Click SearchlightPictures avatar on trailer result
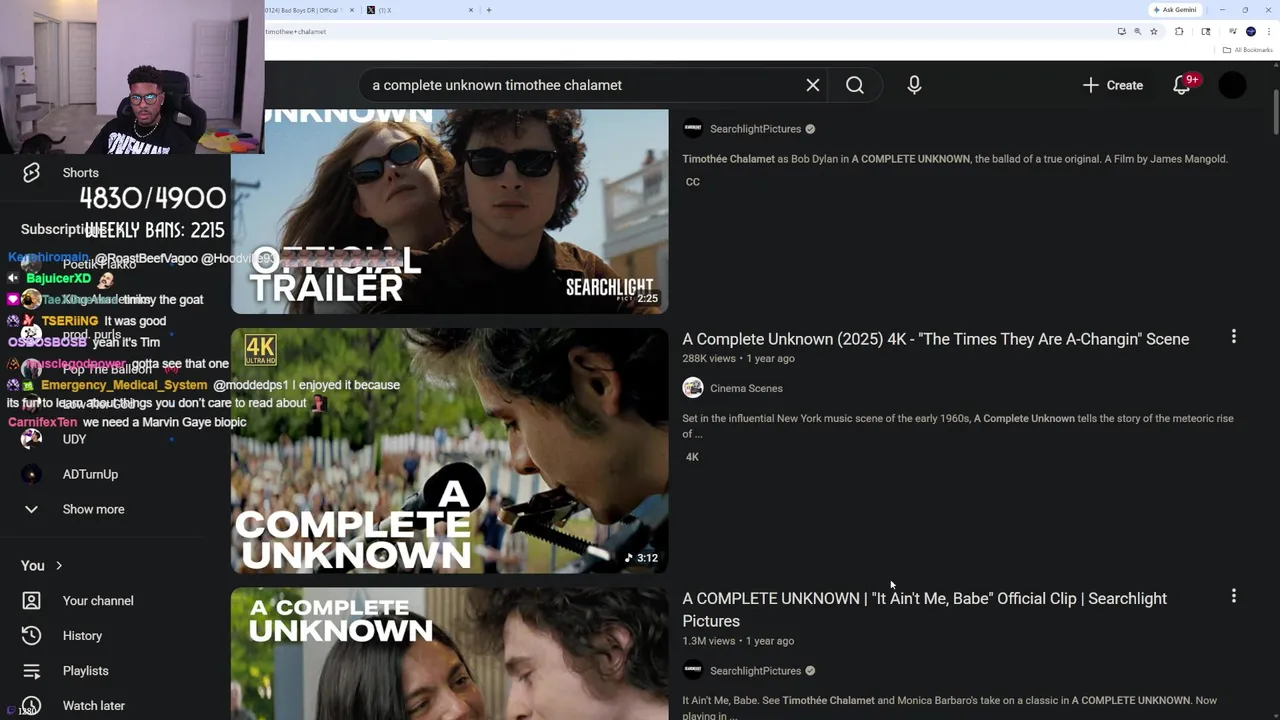 (x=693, y=128)
